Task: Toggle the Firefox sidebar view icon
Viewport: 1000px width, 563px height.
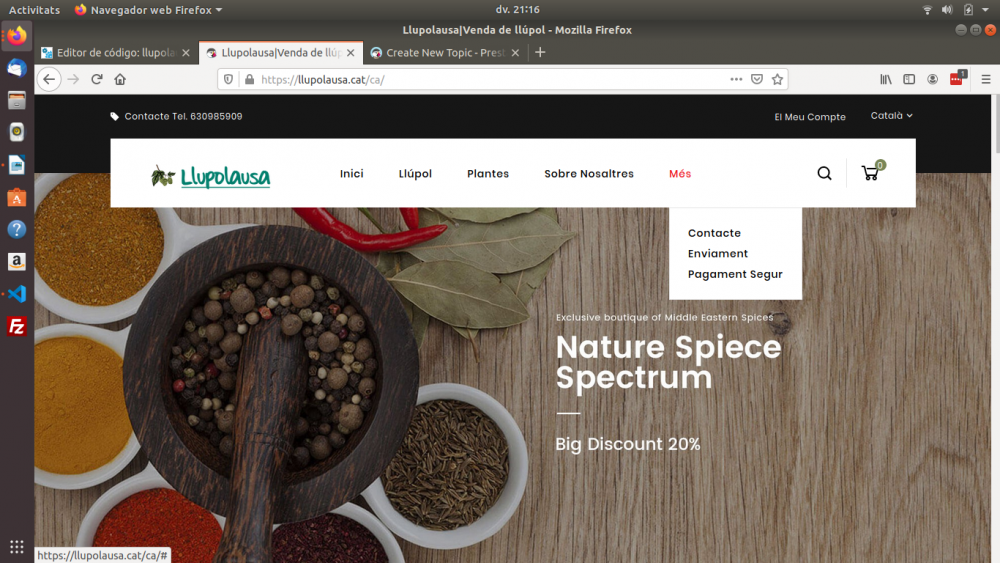Action: 909,80
